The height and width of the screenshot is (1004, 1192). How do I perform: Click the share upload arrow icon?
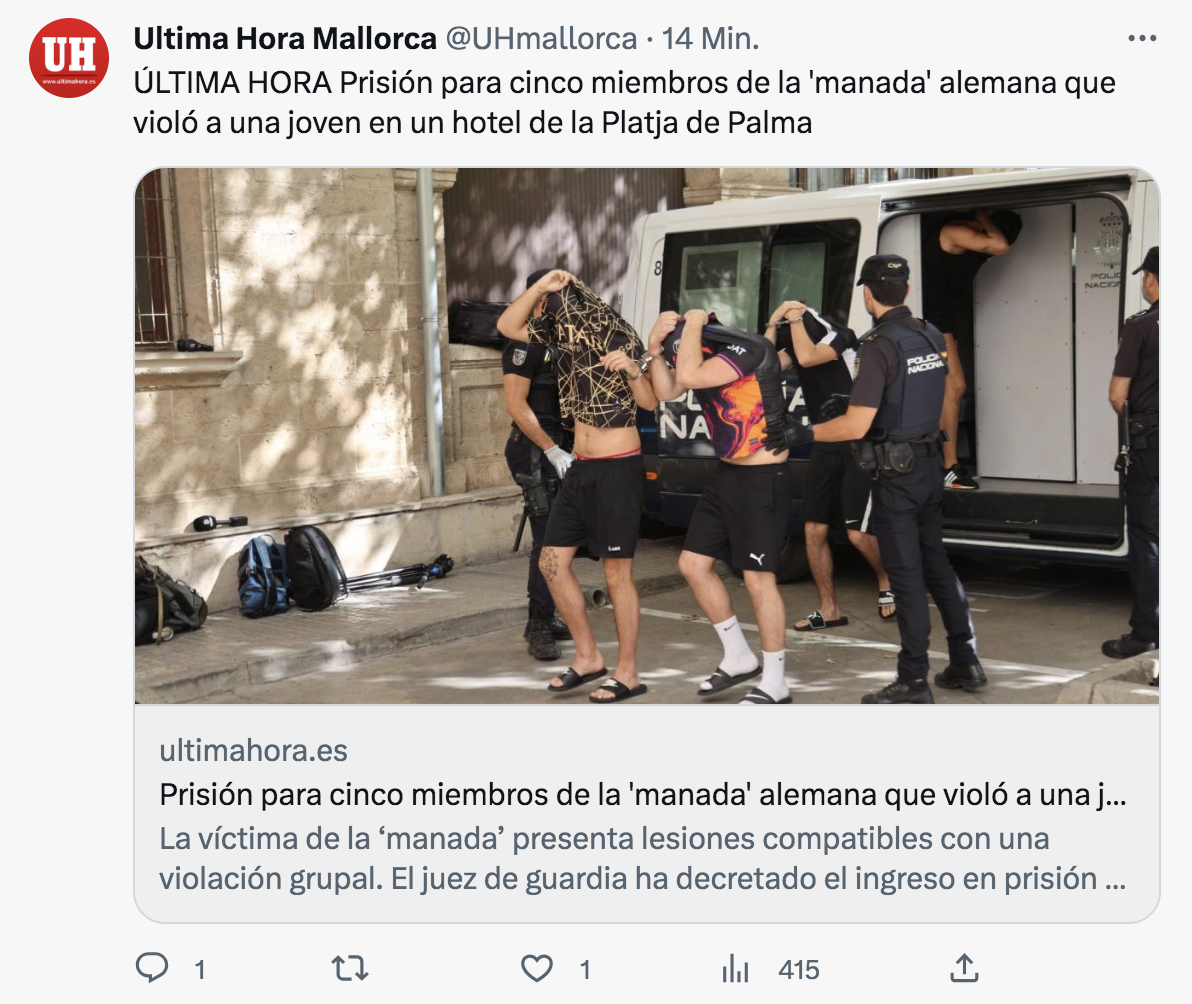pyautogui.click(x=964, y=968)
